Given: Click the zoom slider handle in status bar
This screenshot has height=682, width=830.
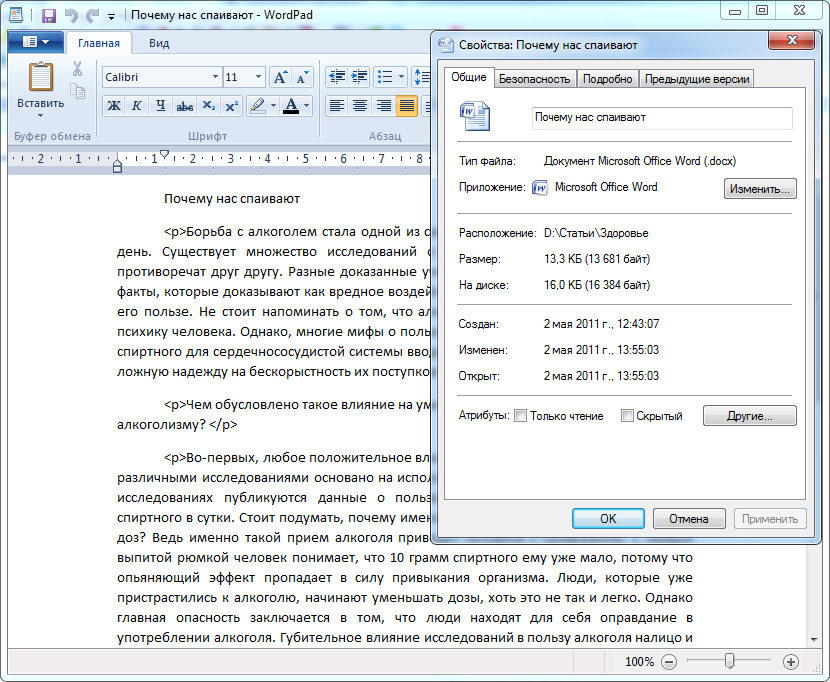Looking at the screenshot, I should [730, 661].
